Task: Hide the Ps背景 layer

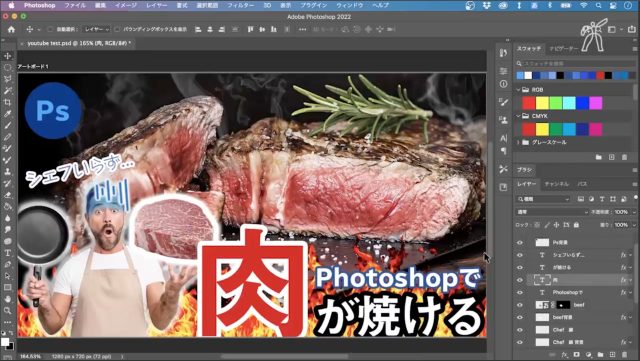Action: [x=520, y=243]
